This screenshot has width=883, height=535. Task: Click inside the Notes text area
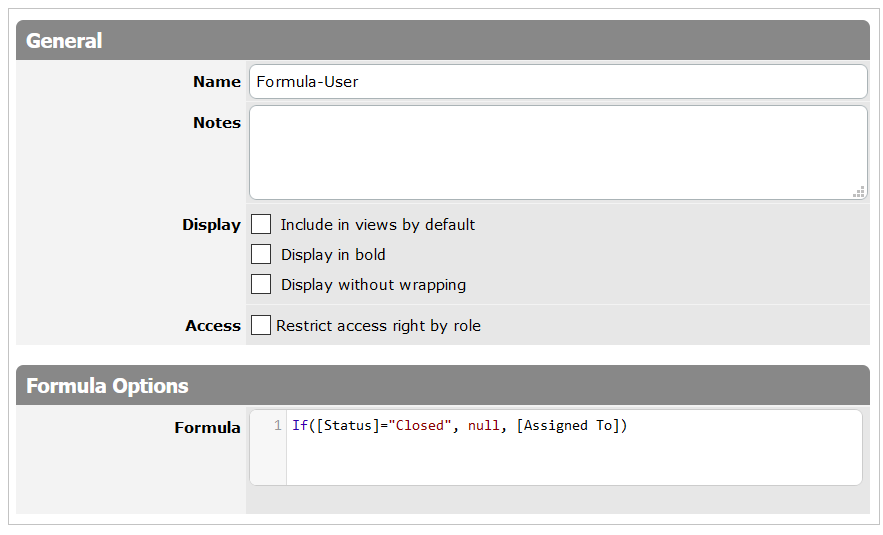(558, 153)
